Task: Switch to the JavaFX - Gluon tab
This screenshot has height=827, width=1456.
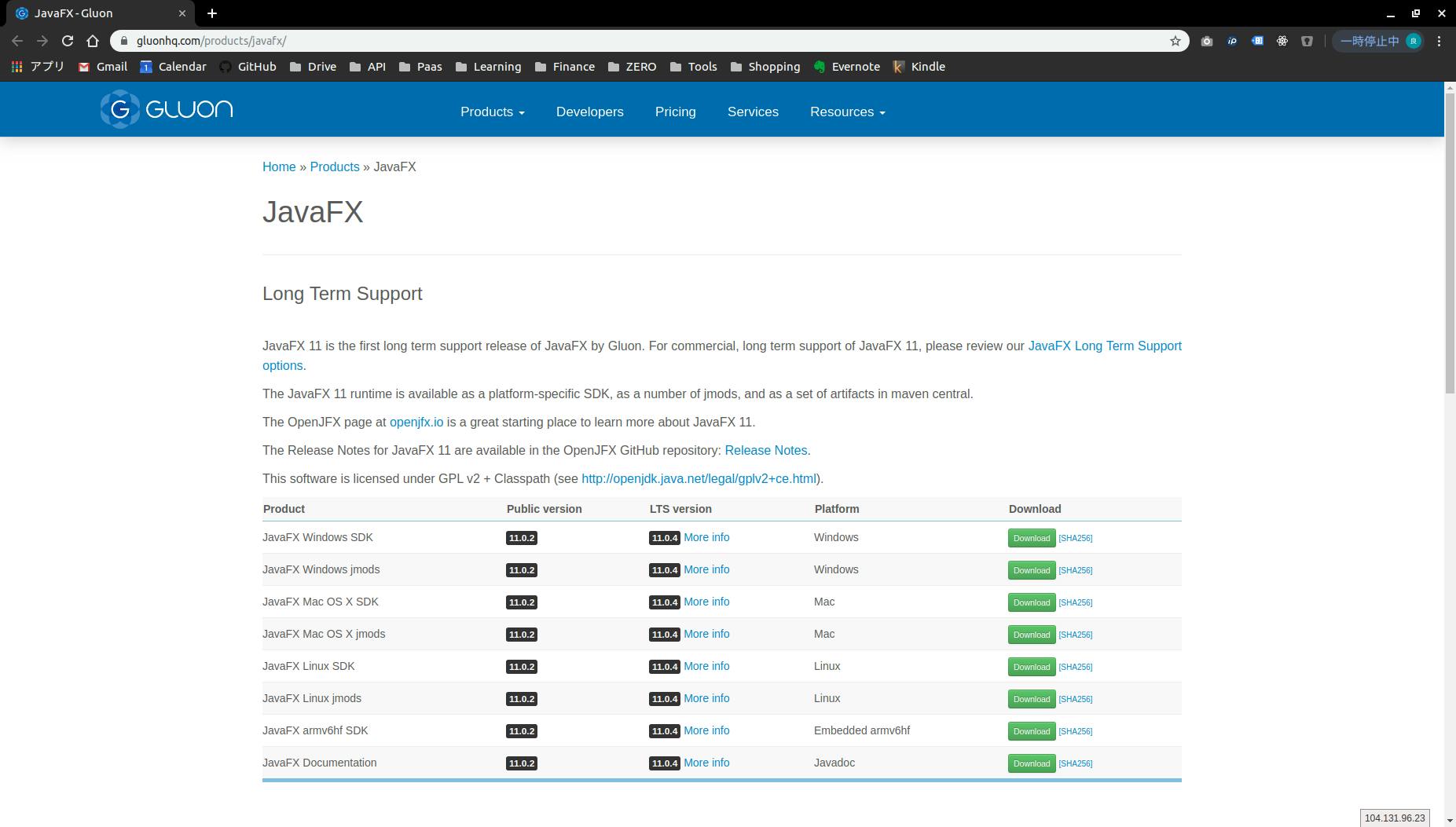Action: coord(94,13)
